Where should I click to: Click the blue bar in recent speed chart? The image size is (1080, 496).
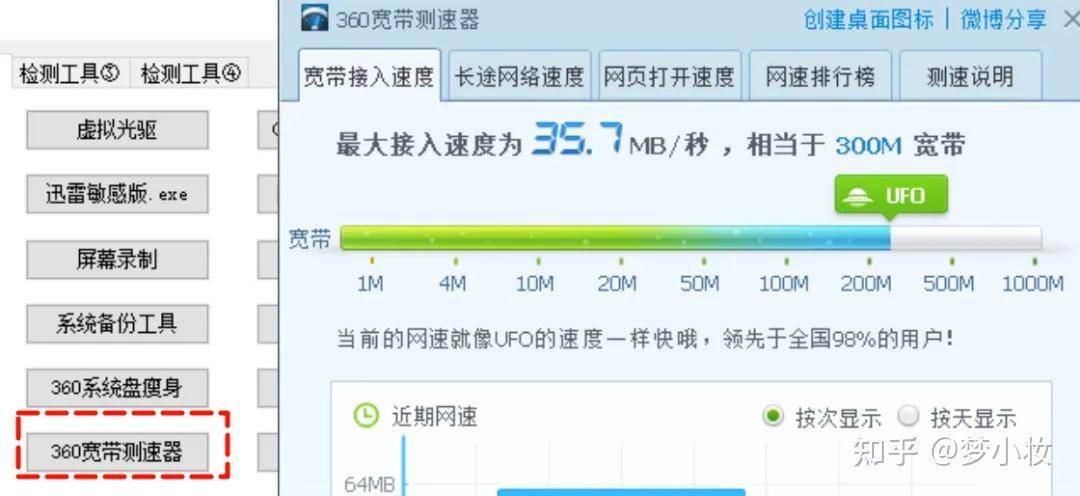(x=621, y=492)
